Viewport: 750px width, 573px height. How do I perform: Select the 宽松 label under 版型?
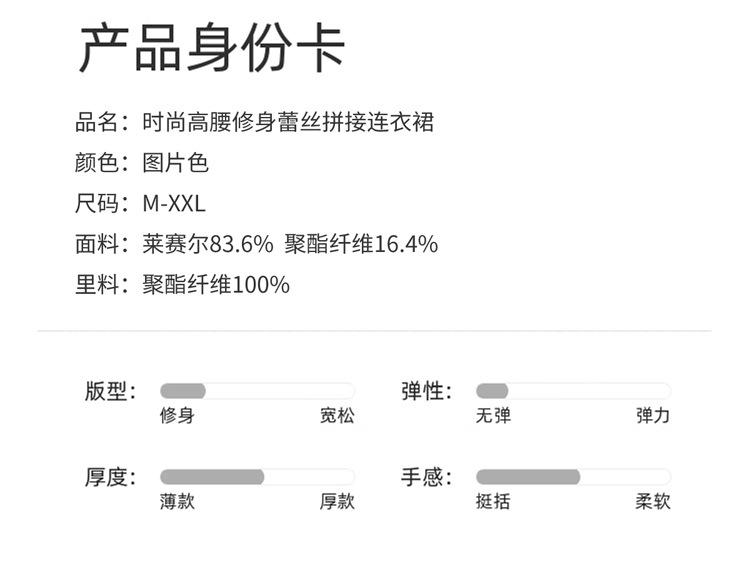click(337, 415)
